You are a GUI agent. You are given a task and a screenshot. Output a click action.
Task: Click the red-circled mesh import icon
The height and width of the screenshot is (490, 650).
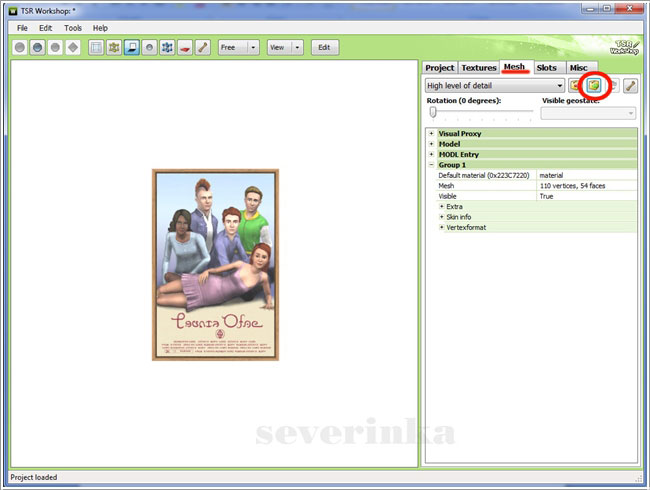tap(594, 86)
